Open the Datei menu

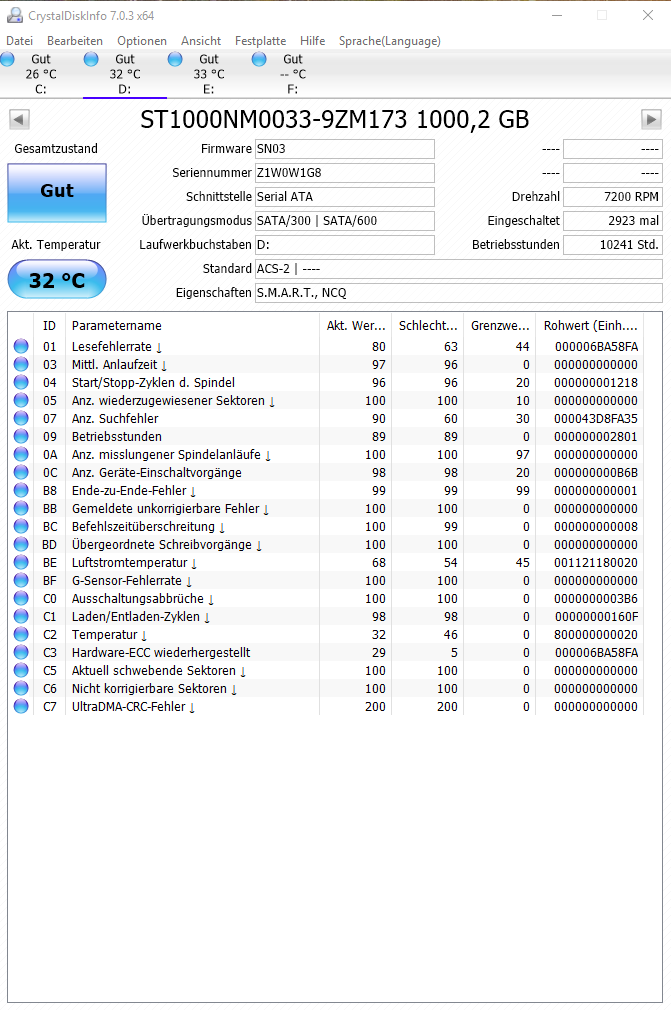click(19, 41)
